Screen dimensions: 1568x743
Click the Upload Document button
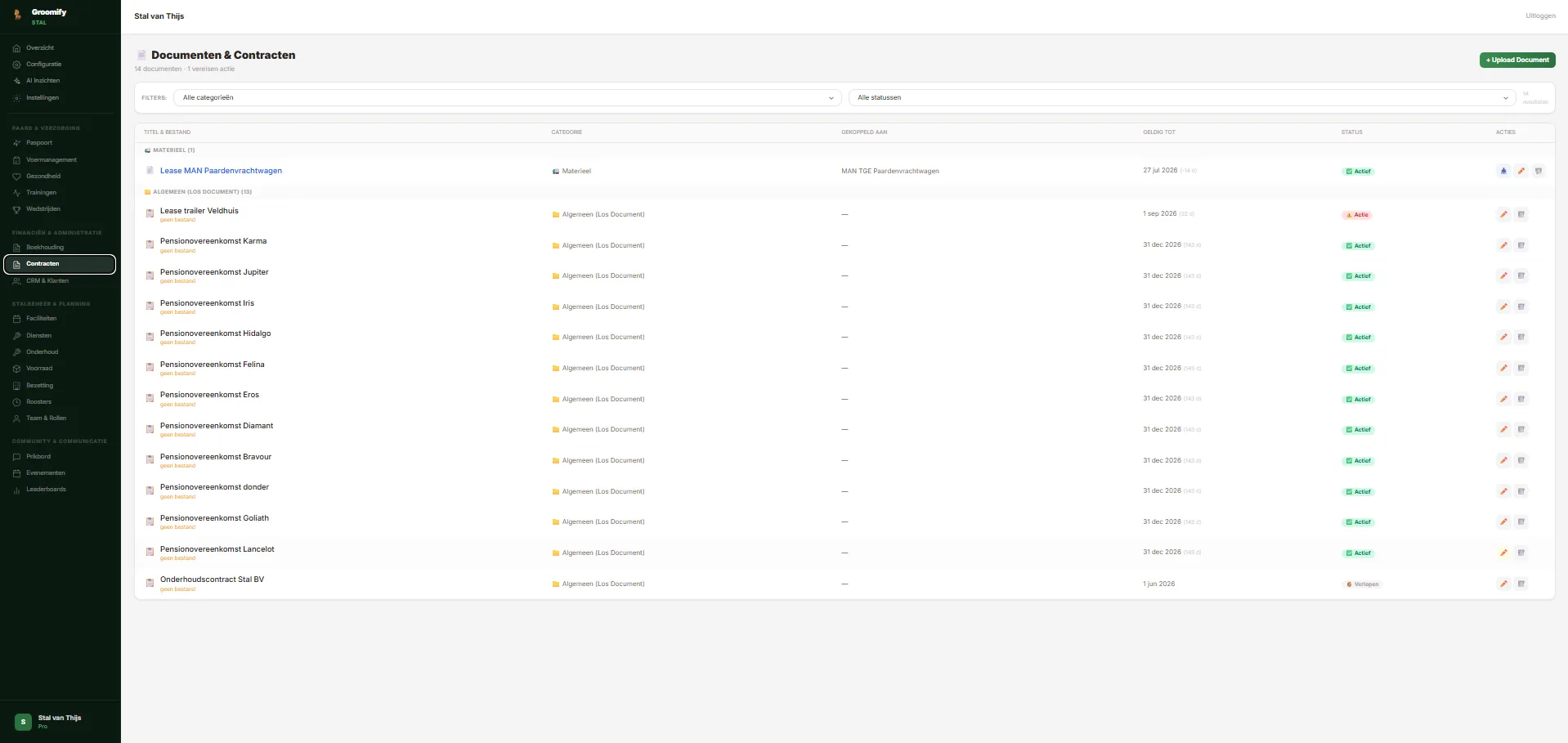point(1517,60)
